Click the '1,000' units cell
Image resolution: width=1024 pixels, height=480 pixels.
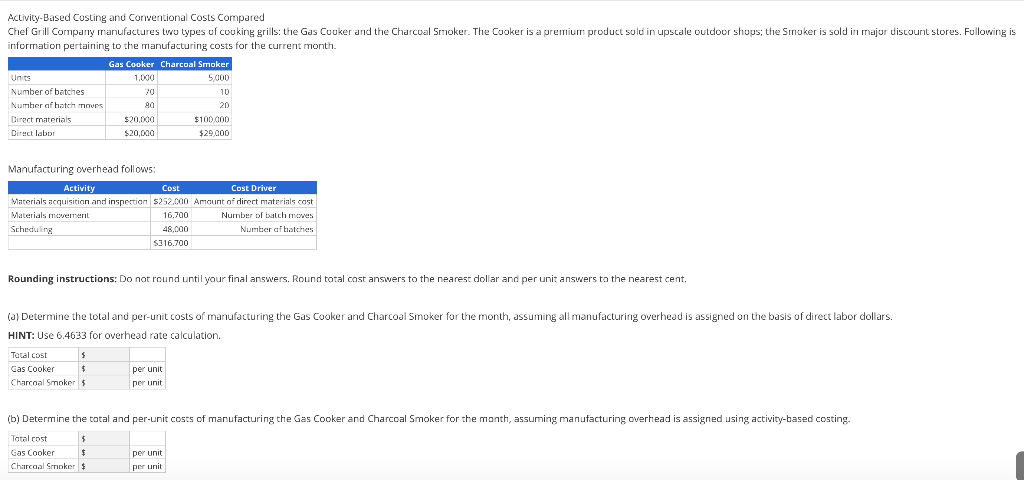coord(131,77)
